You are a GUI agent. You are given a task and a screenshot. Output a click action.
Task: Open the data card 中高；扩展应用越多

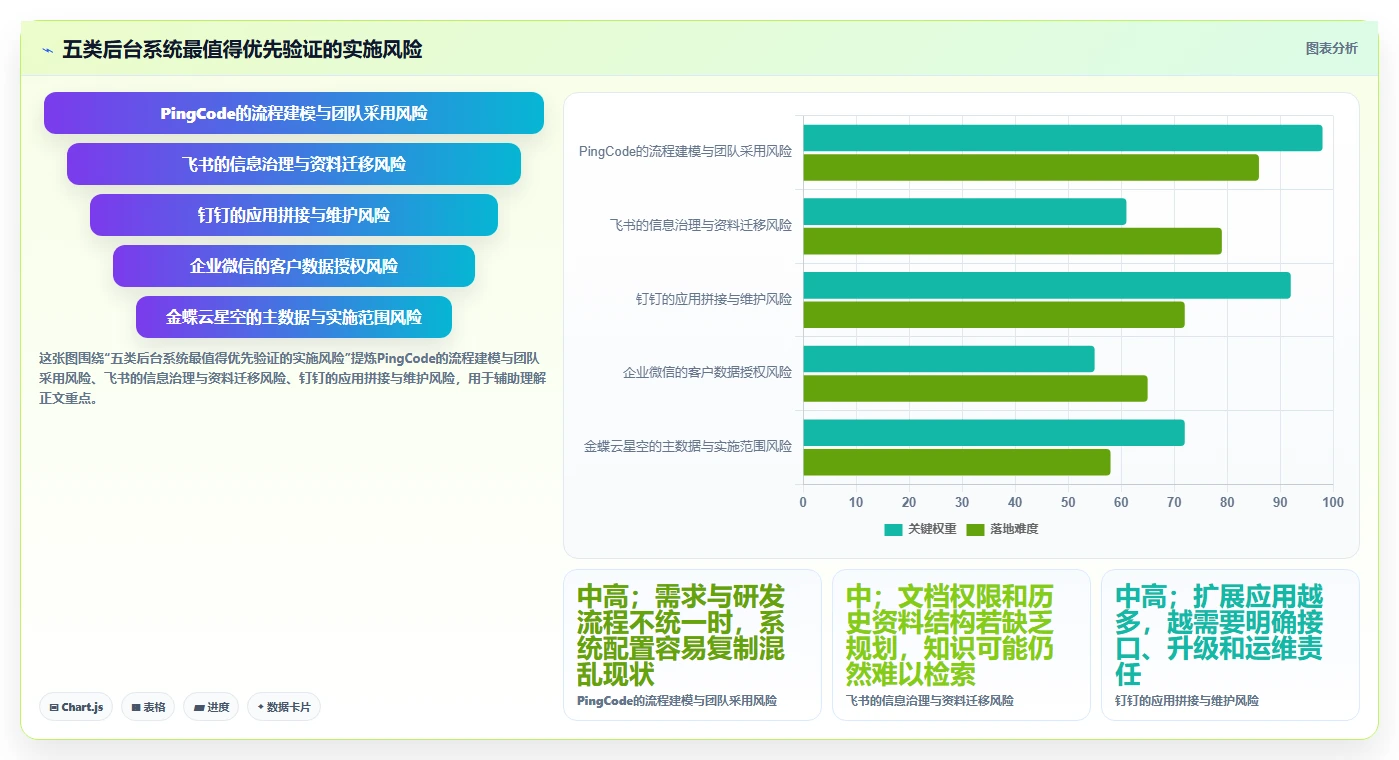(1230, 645)
